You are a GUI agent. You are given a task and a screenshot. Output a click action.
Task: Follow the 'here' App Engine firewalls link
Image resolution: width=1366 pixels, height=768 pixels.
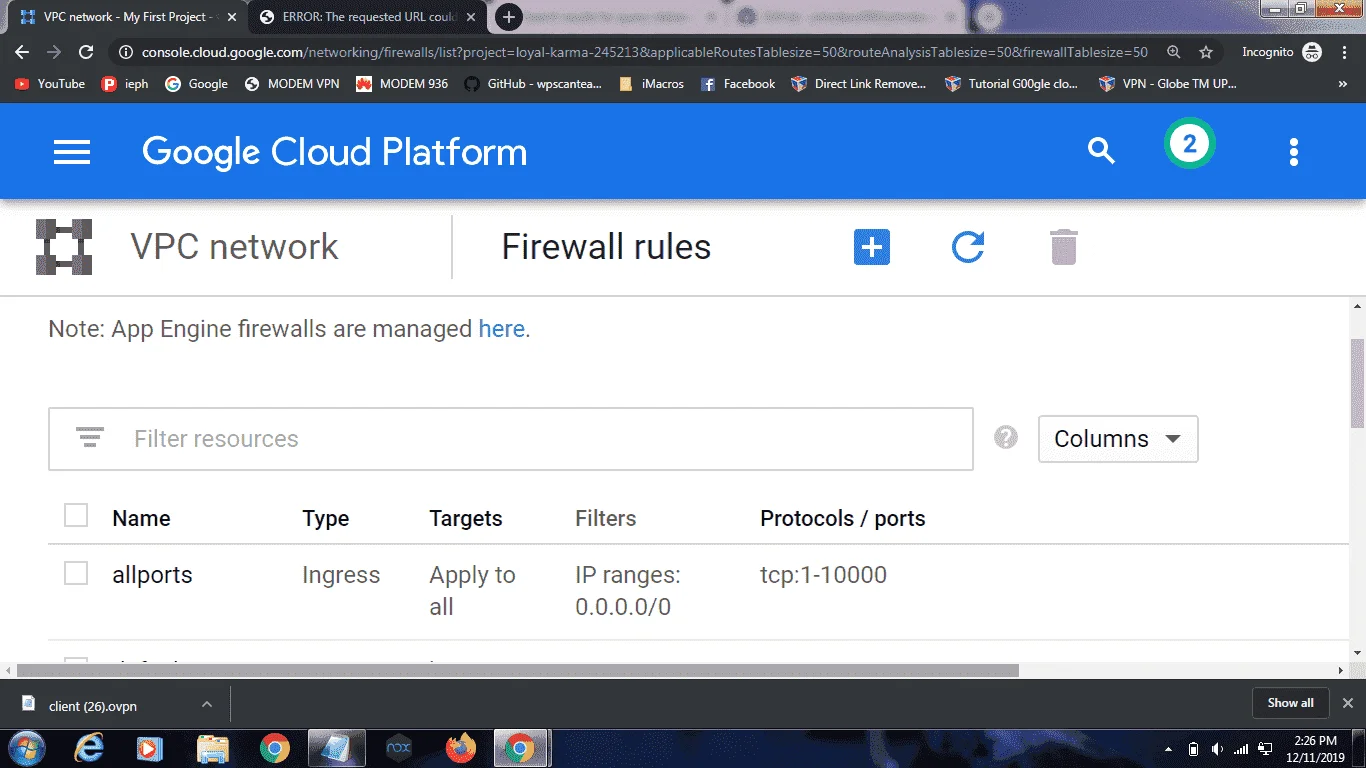pyautogui.click(x=501, y=329)
